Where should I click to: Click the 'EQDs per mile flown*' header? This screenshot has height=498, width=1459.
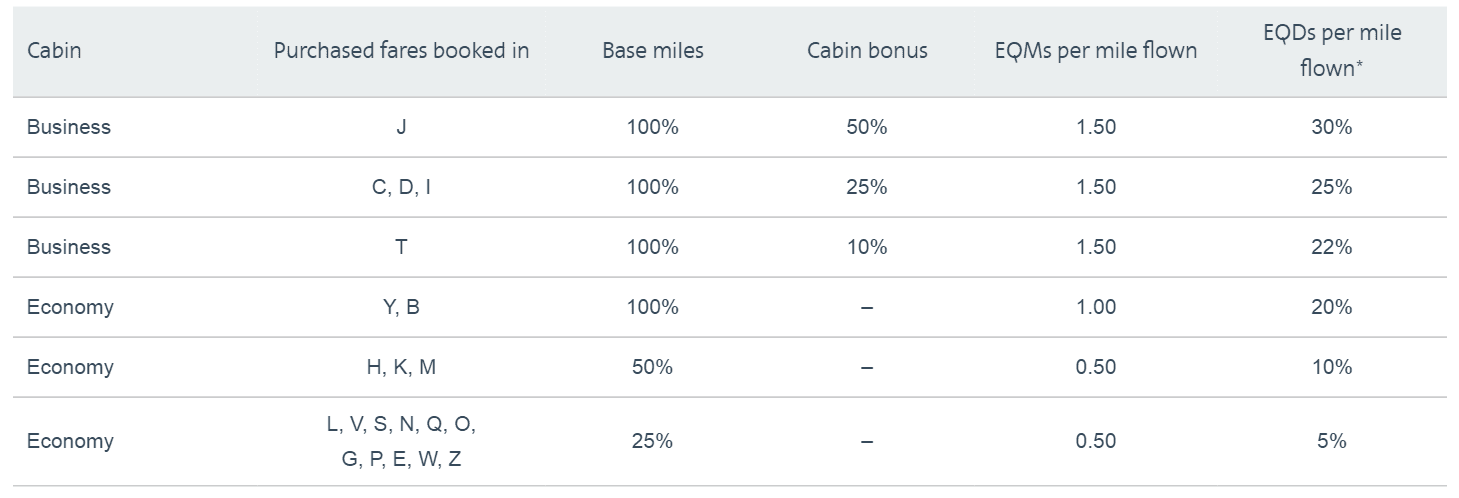(1332, 51)
